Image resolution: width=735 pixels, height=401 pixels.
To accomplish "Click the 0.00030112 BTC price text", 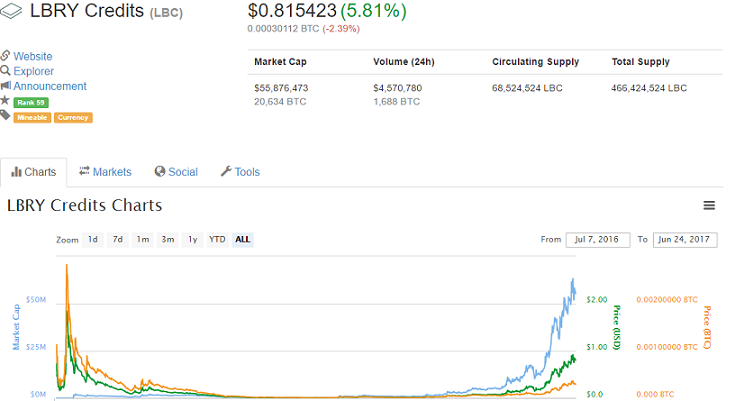I will point(283,29).
